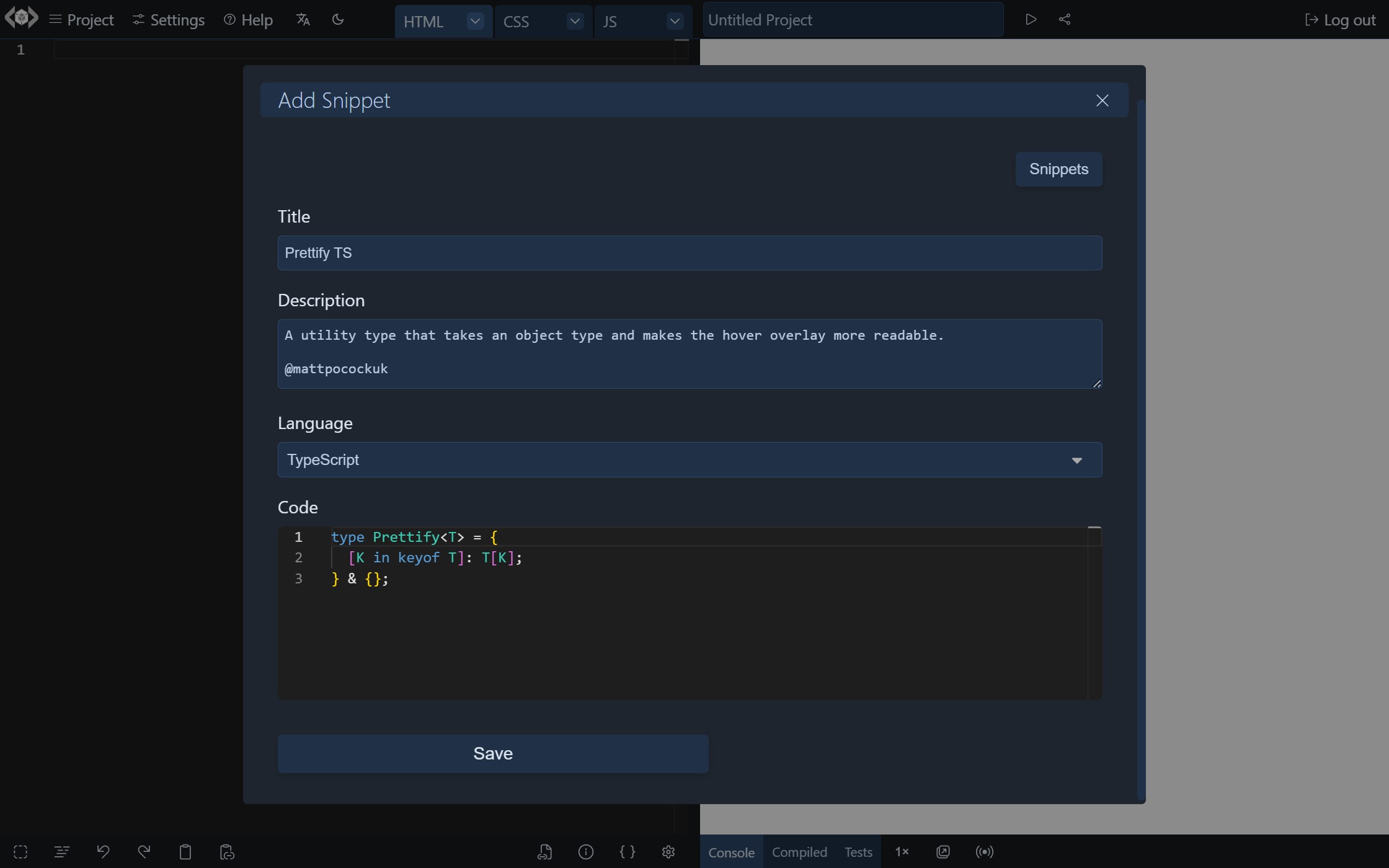Save the Prettify TS snippet
The image size is (1389, 868).
point(492,753)
